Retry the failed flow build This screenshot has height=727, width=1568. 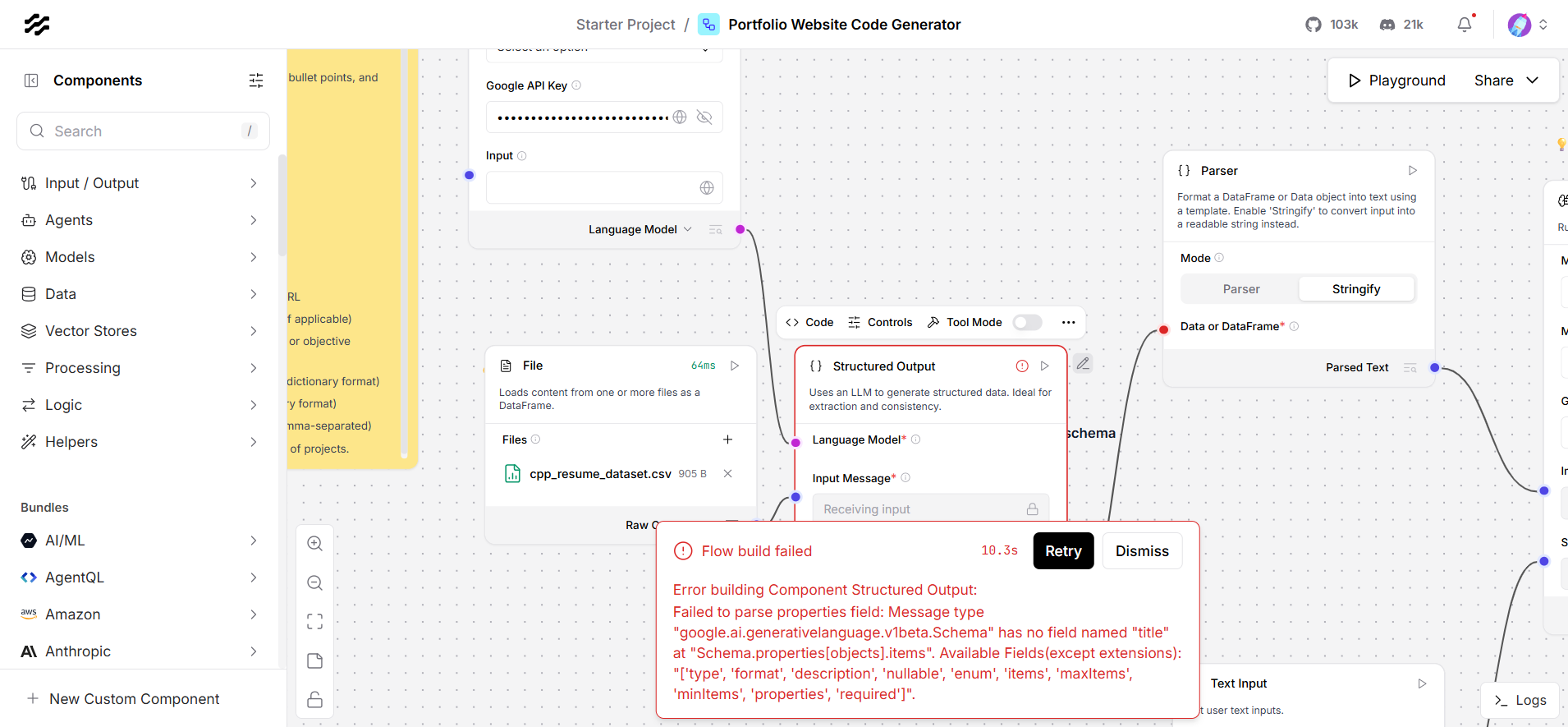point(1063,551)
